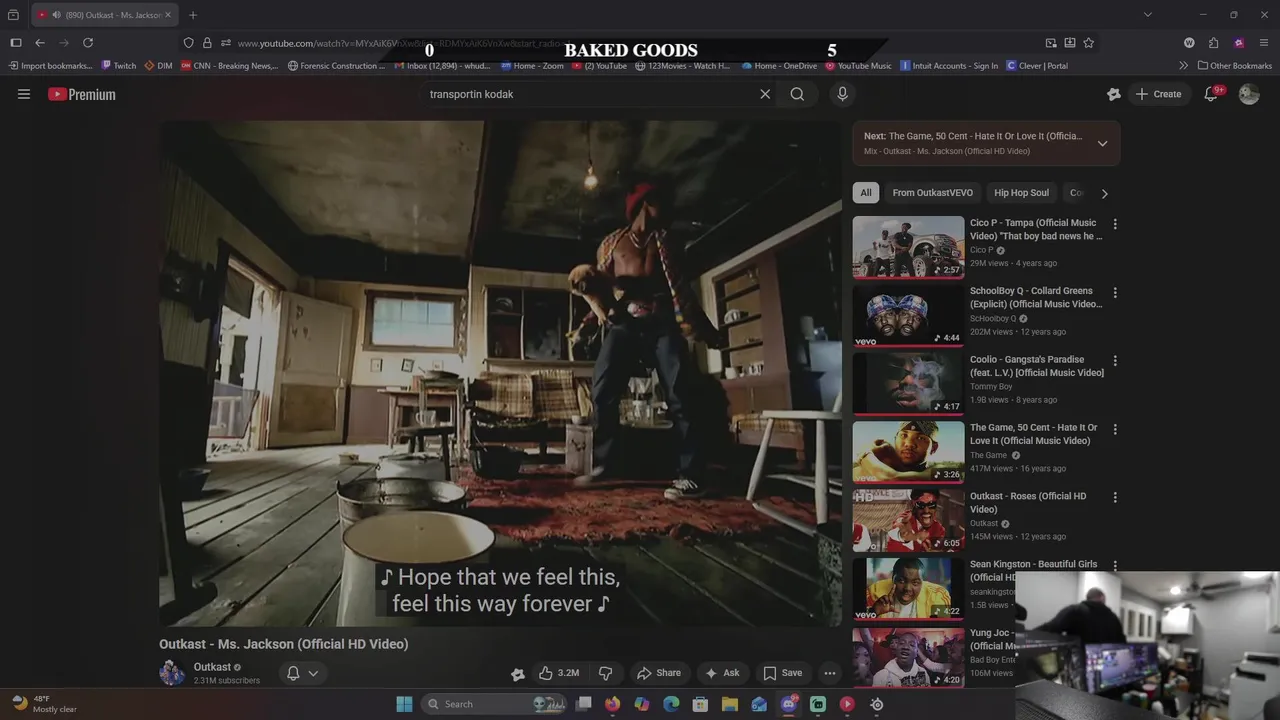Image resolution: width=1280 pixels, height=720 pixels.
Task: Play Coolio Gangsta's Paradise thumbnail
Action: point(908,383)
